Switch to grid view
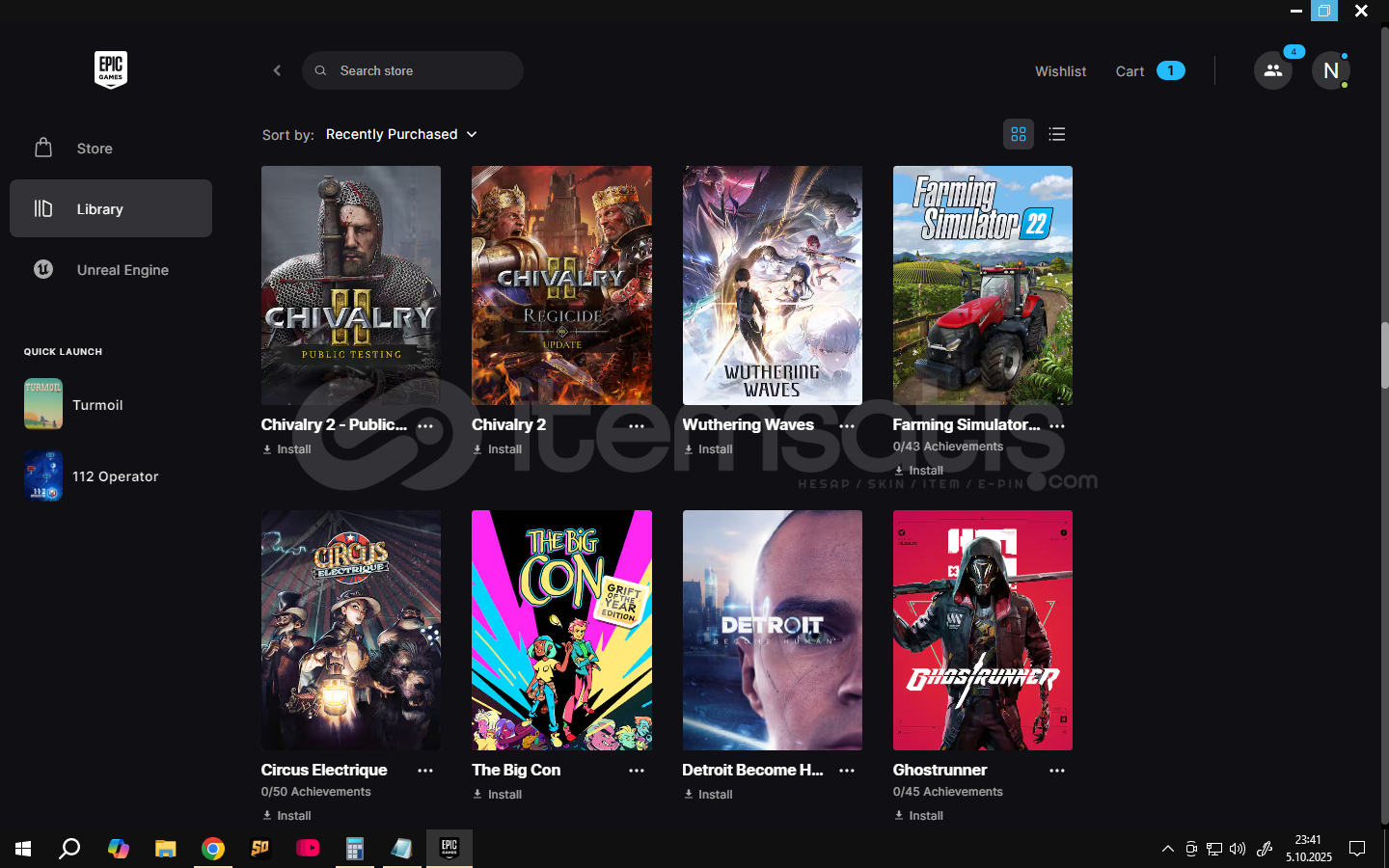1389x868 pixels. pyautogui.click(x=1019, y=134)
